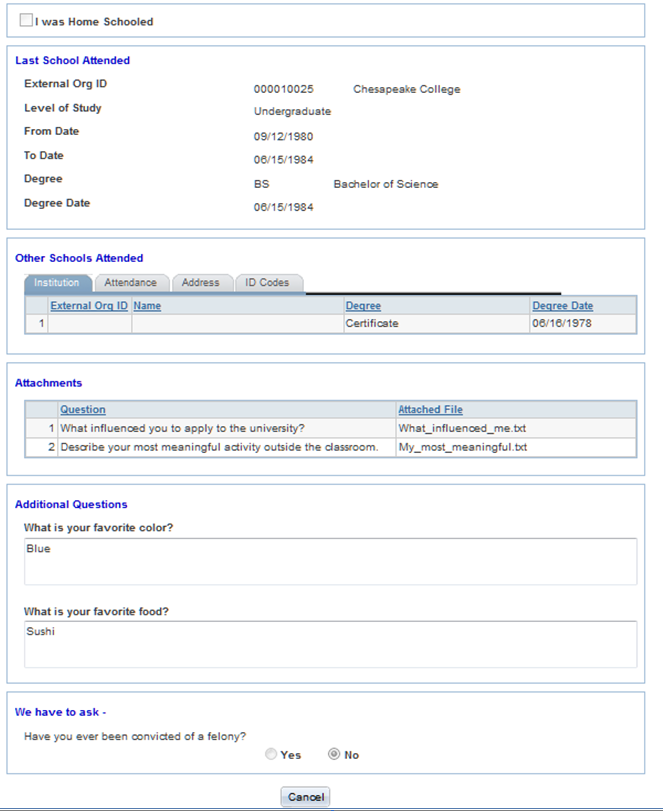Viewport: 663px width, 811px height.
Task: Click the Undergraduate level of study value
Action: pyautogui.click(x=292, y=112)
